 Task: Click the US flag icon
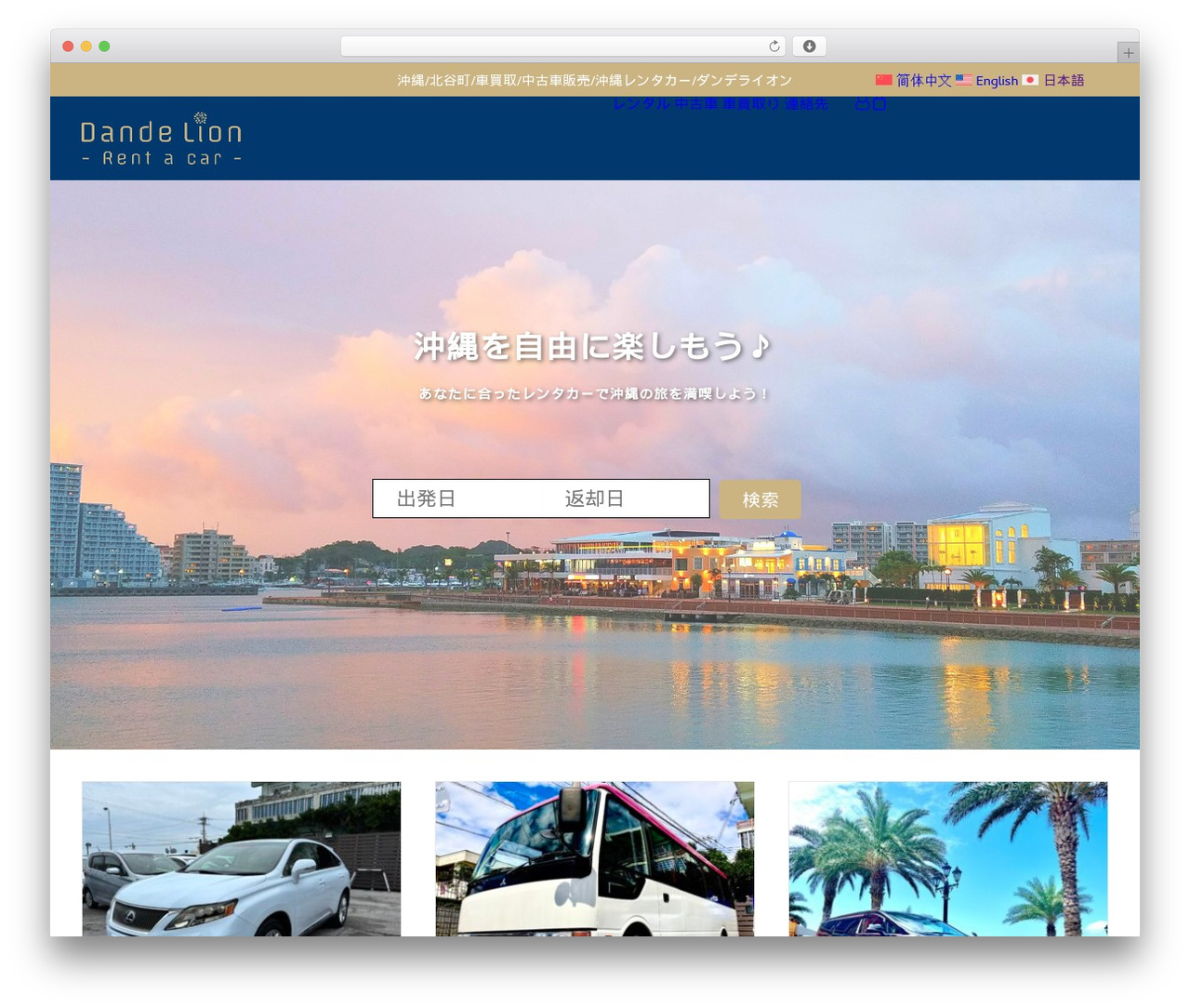pyautogui.click(x=964, y=80)
